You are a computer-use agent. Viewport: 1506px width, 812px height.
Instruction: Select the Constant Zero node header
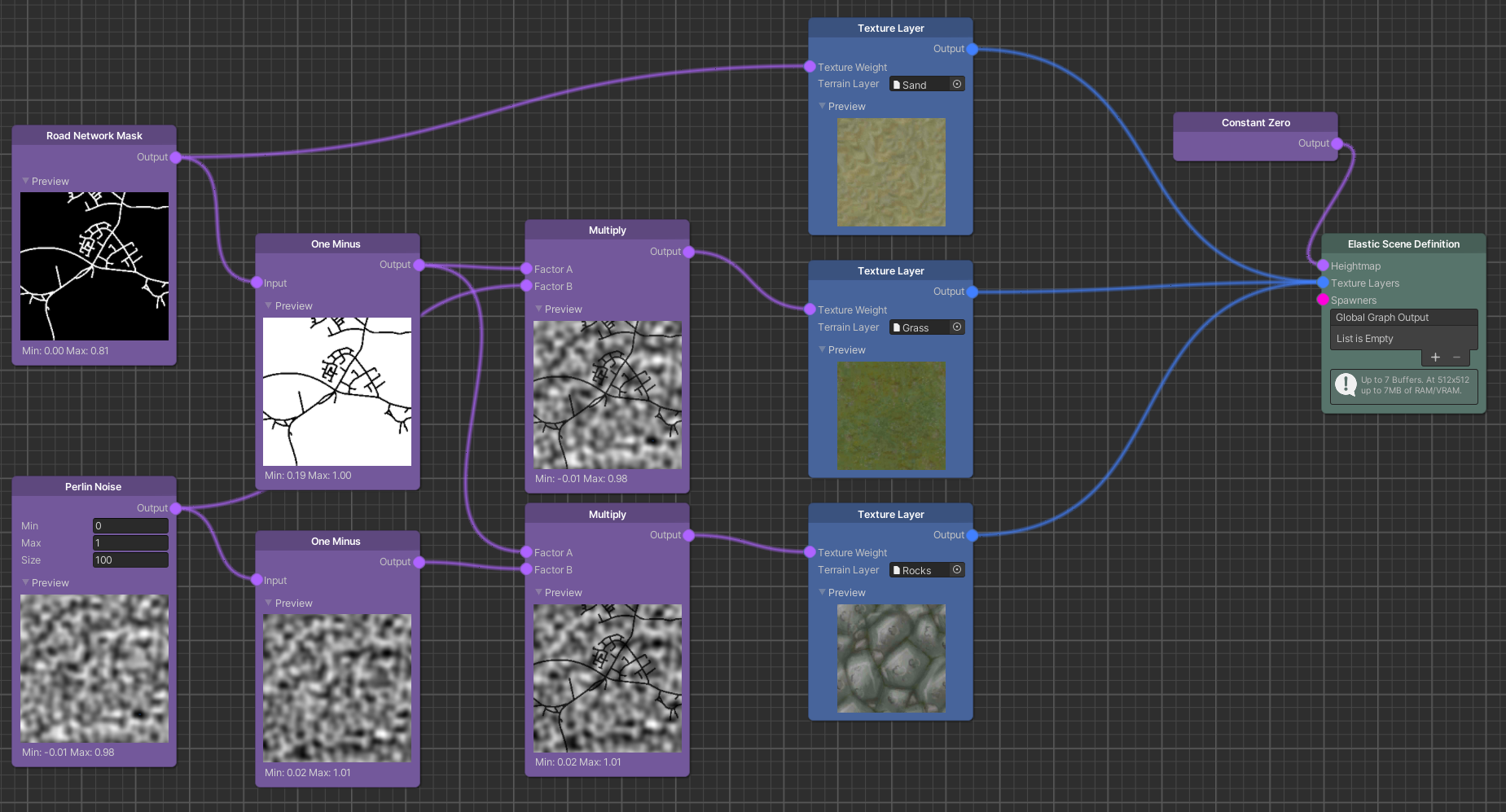[x=1255, y=123]
